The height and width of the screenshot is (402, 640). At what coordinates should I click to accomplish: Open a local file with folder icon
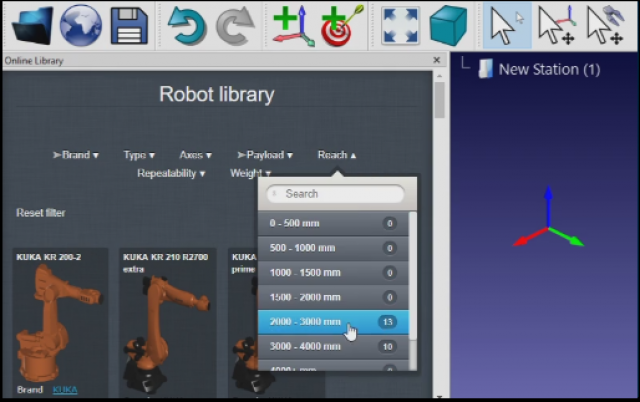point(33,25)
